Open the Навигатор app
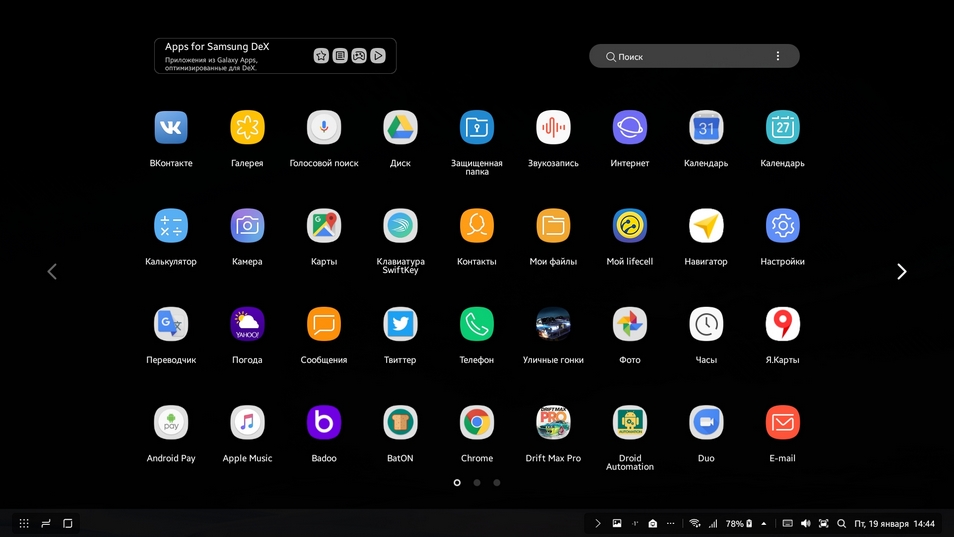 pyautogui.click(x=706, y=226)
